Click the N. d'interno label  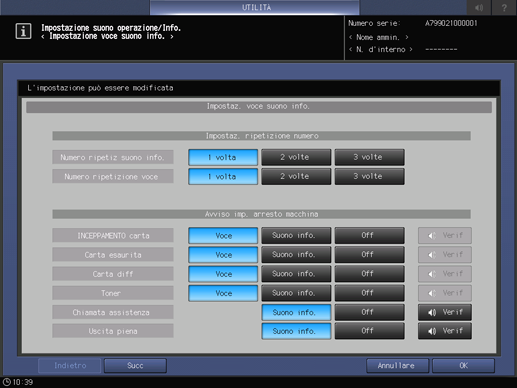click(380, 49)
